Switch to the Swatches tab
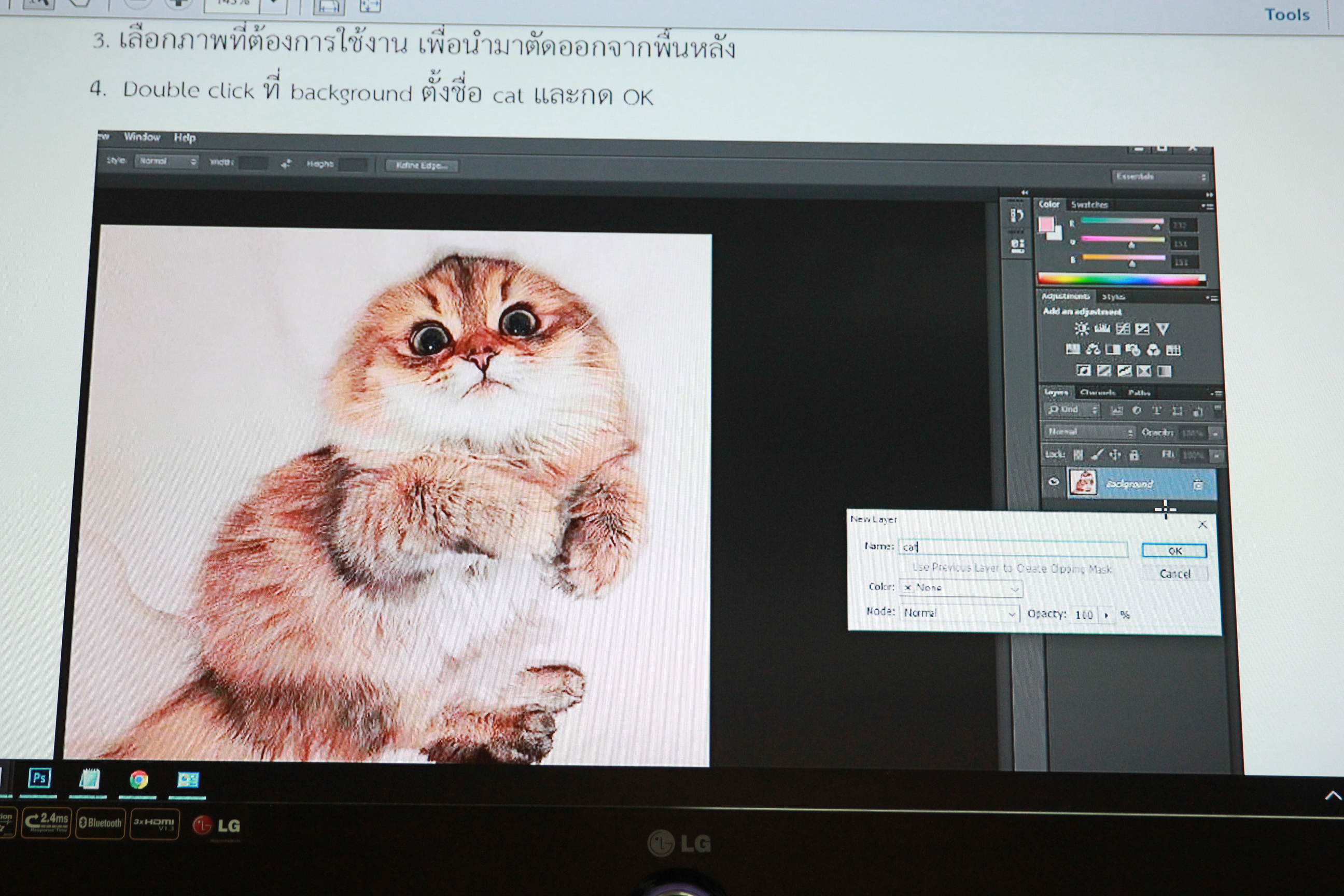 click(1089, 205)
